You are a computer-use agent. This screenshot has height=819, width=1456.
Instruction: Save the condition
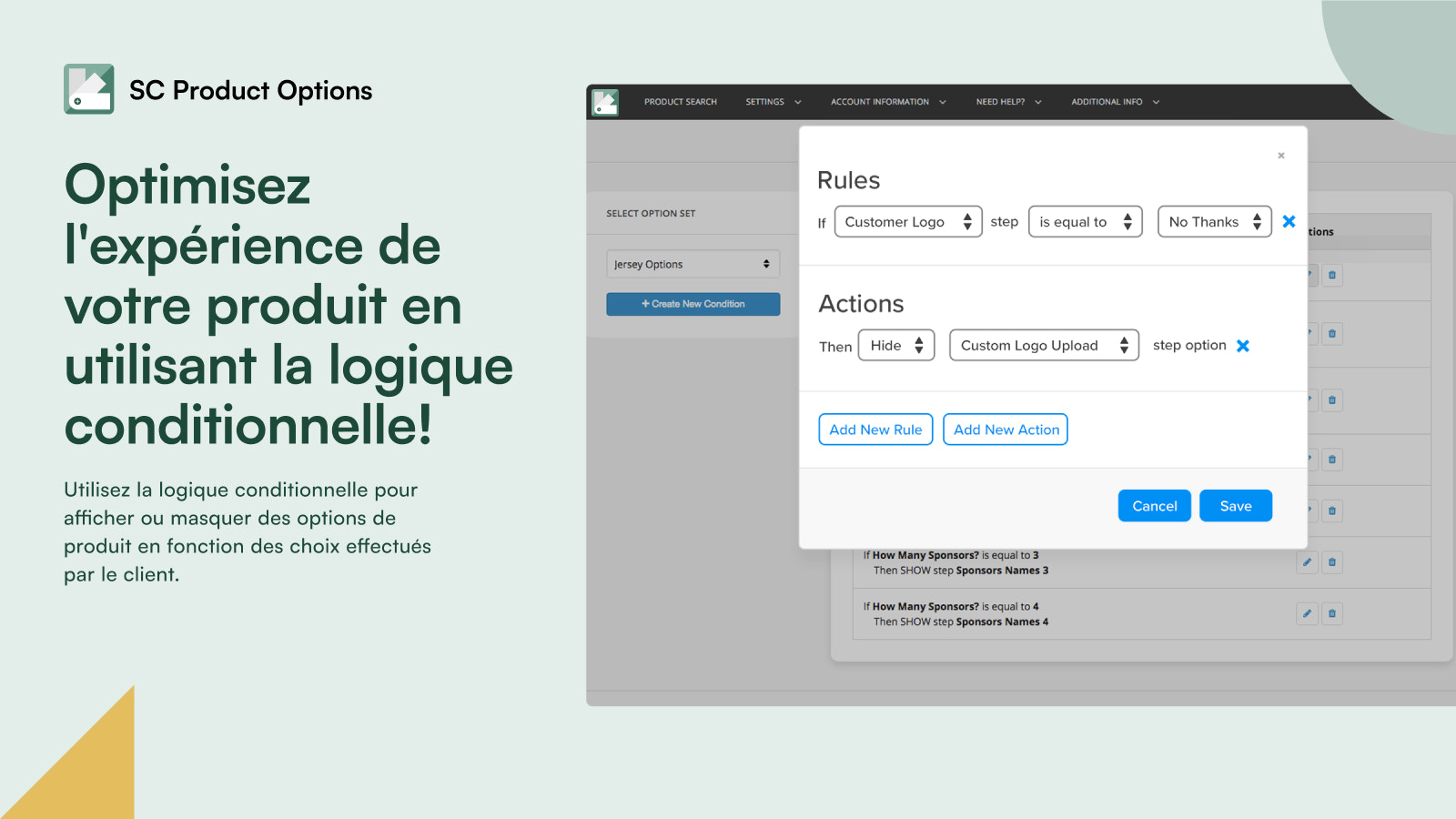[1236, 506]
